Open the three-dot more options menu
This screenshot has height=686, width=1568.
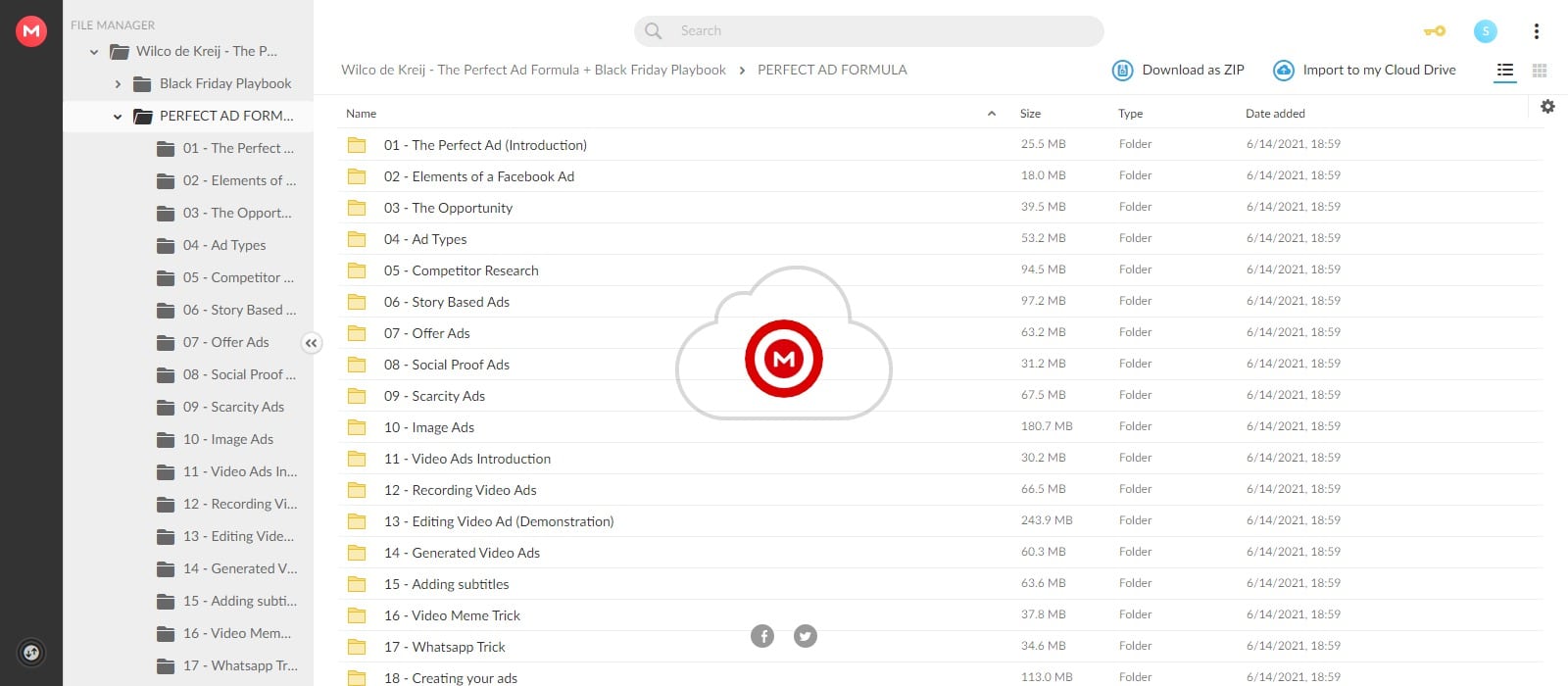pyautogui.click(x=1536, y=31)
